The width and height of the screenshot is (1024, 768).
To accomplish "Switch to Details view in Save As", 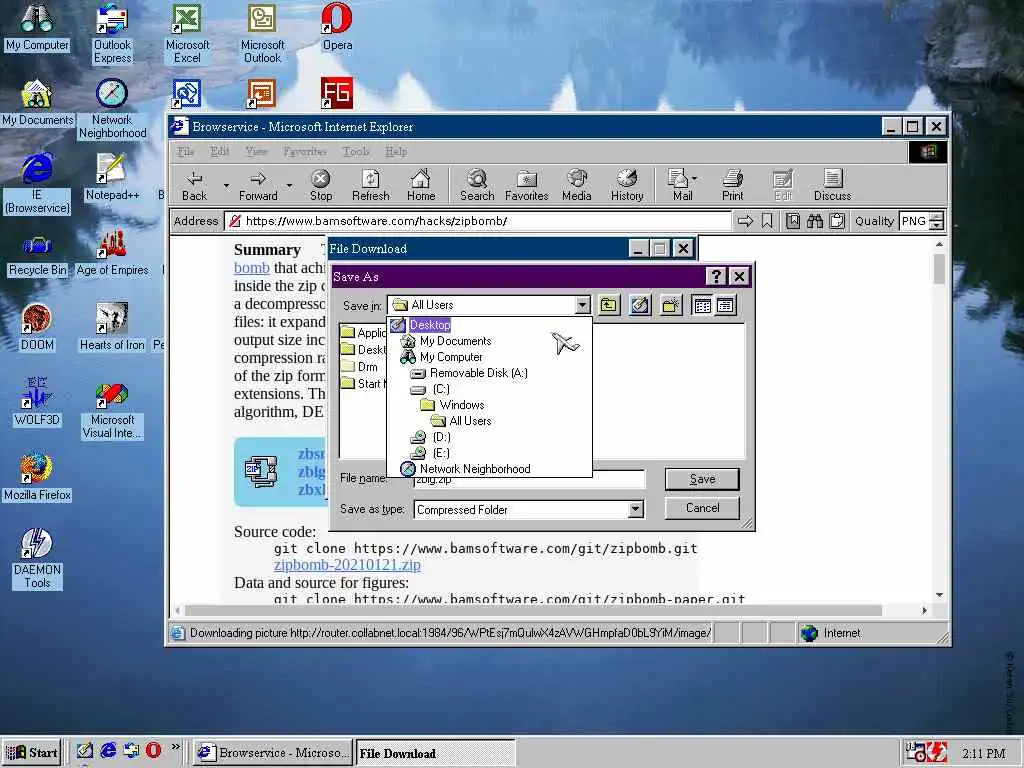I will tap(725, 305).
